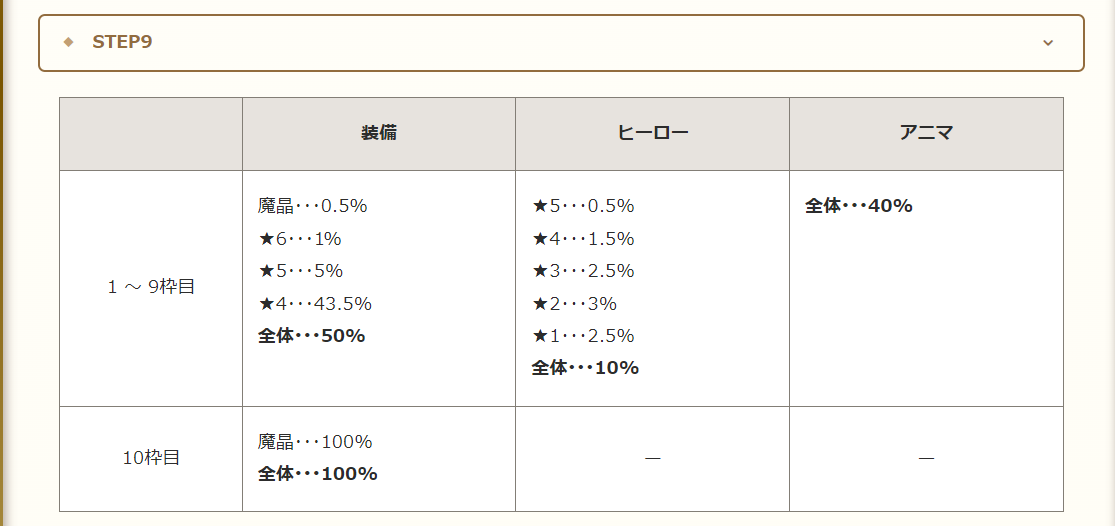Viewport: 1115px width, 526px height.
Task: Click the ★4 43.5% equipment rate
Action: tap(314, 304)
